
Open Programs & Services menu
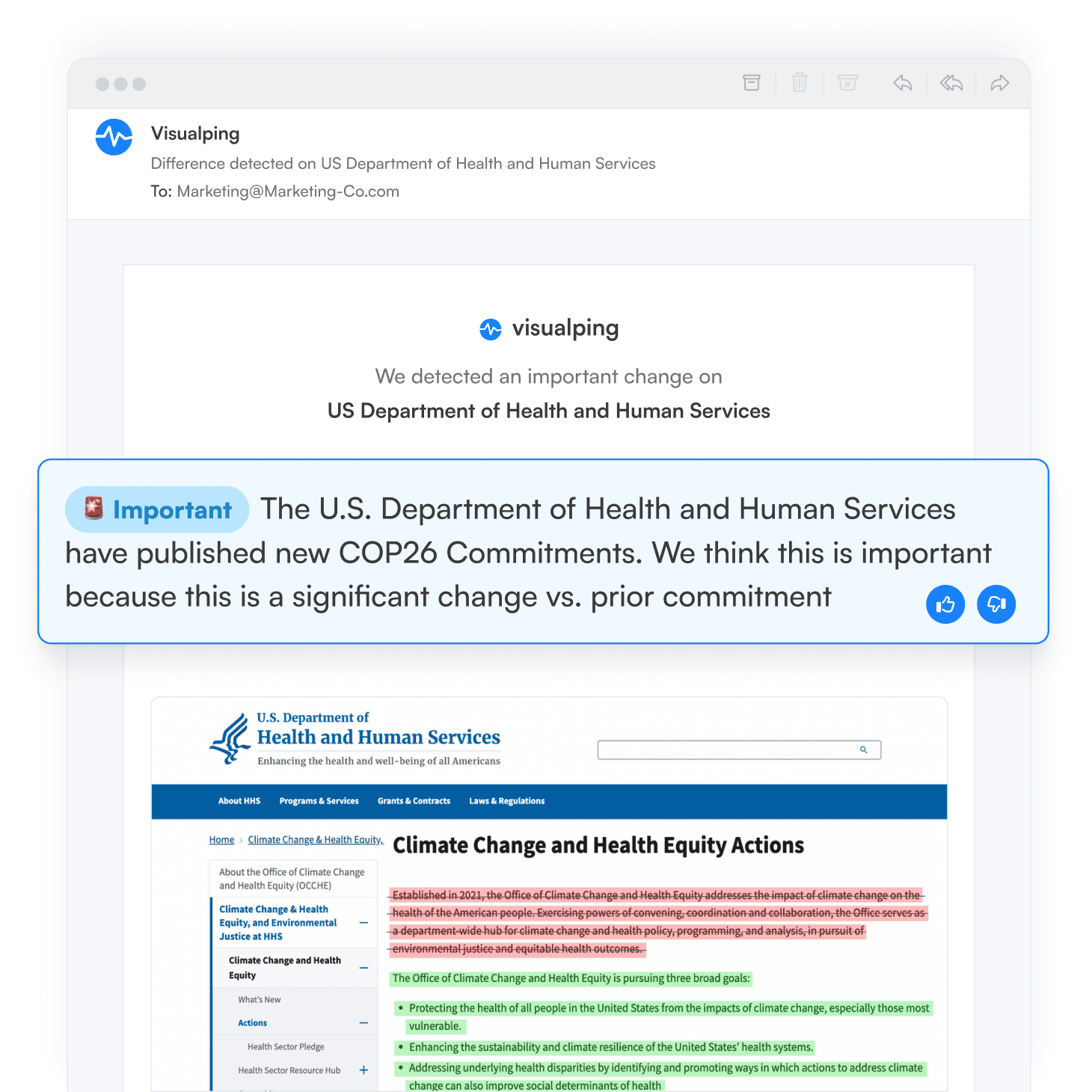point(319,801)
